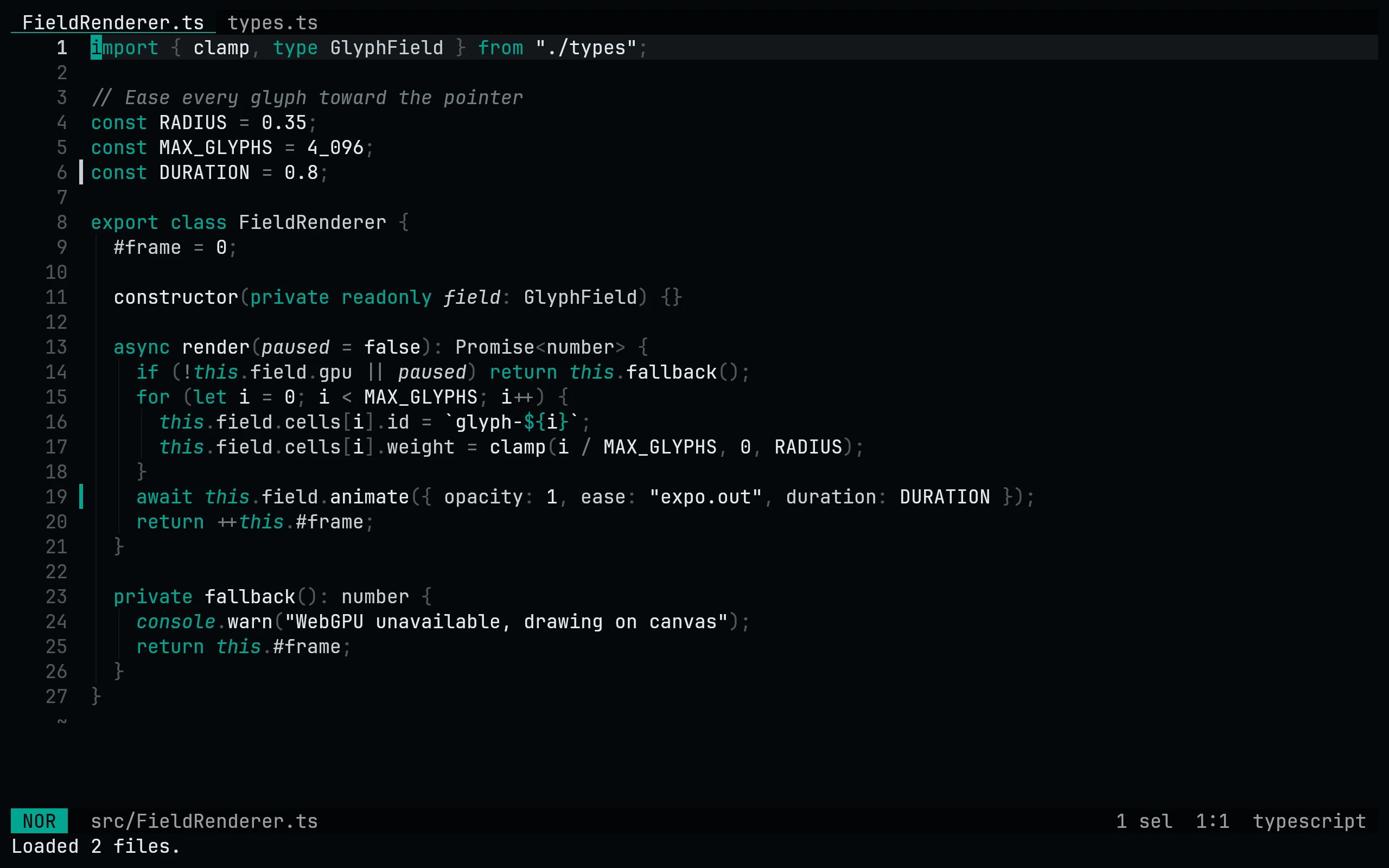The width and height of the screenshot is (1389, 868).
Task: Click the added diff marker on line 19
Action: pyautogui.click(x=81, y=496)
